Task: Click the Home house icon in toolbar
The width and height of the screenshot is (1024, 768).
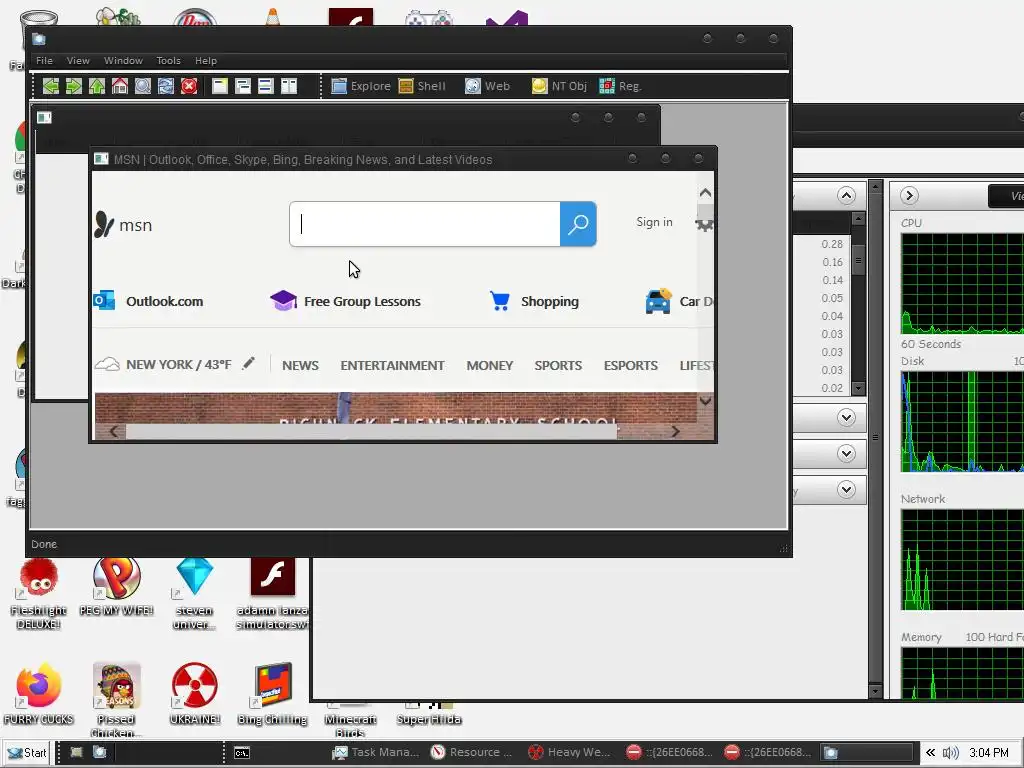Action: click(x=120, y=86)
